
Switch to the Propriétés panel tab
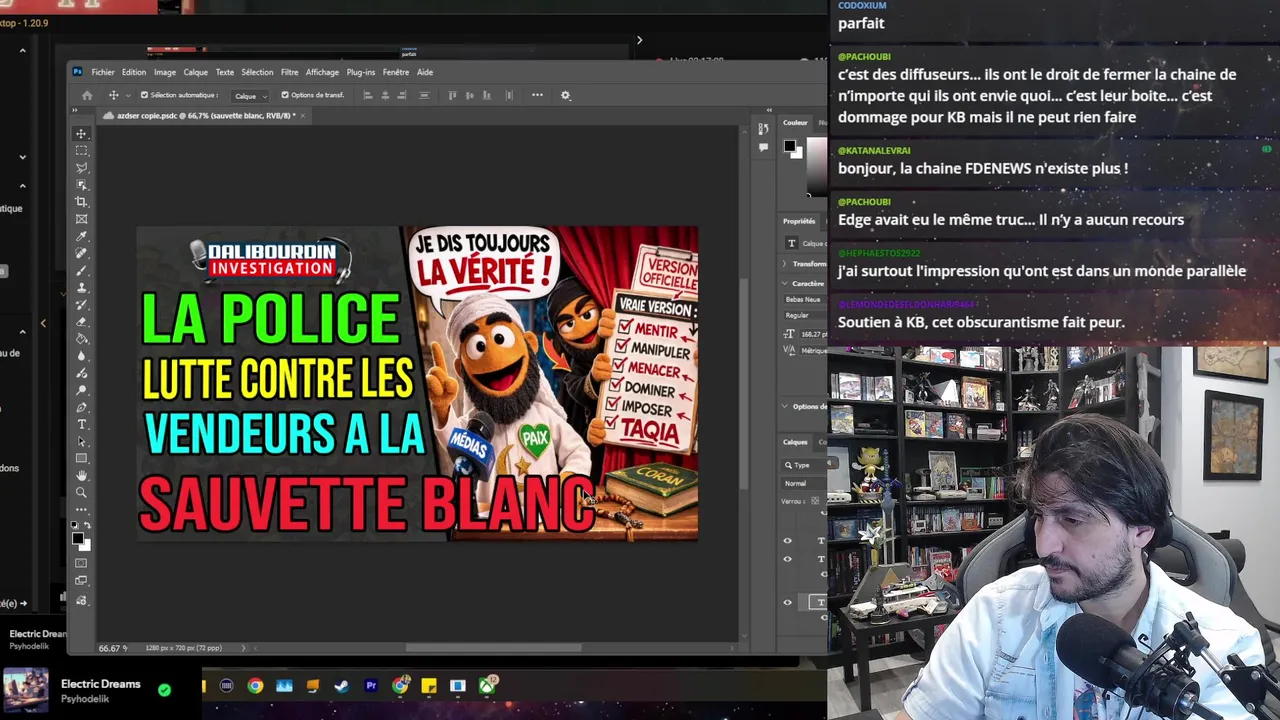point(799,221)
